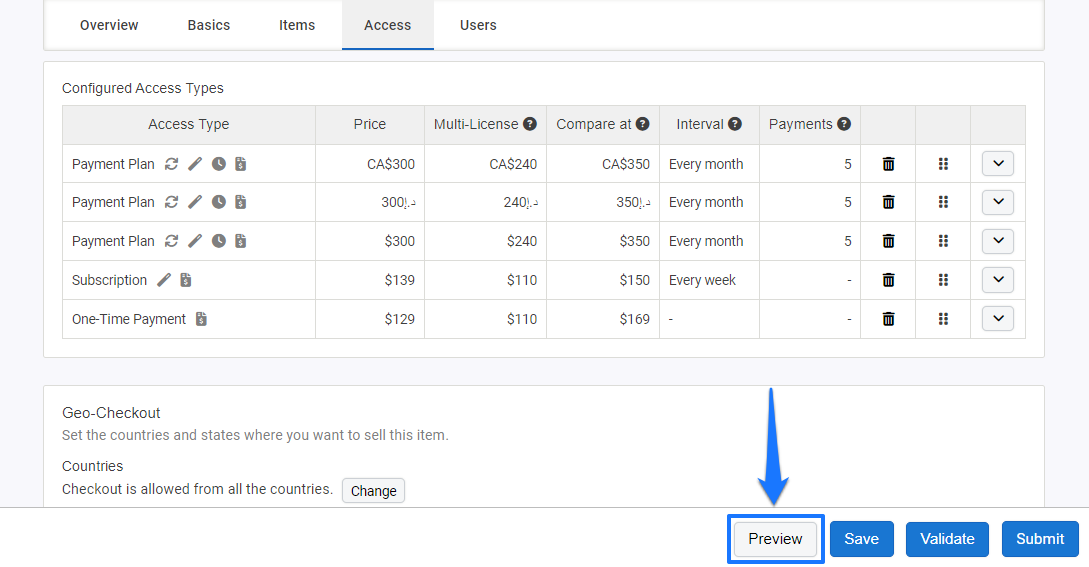Click the 'Subscription' access type label
This screenshot has width=1089, height=567.
tap(110, 280)
